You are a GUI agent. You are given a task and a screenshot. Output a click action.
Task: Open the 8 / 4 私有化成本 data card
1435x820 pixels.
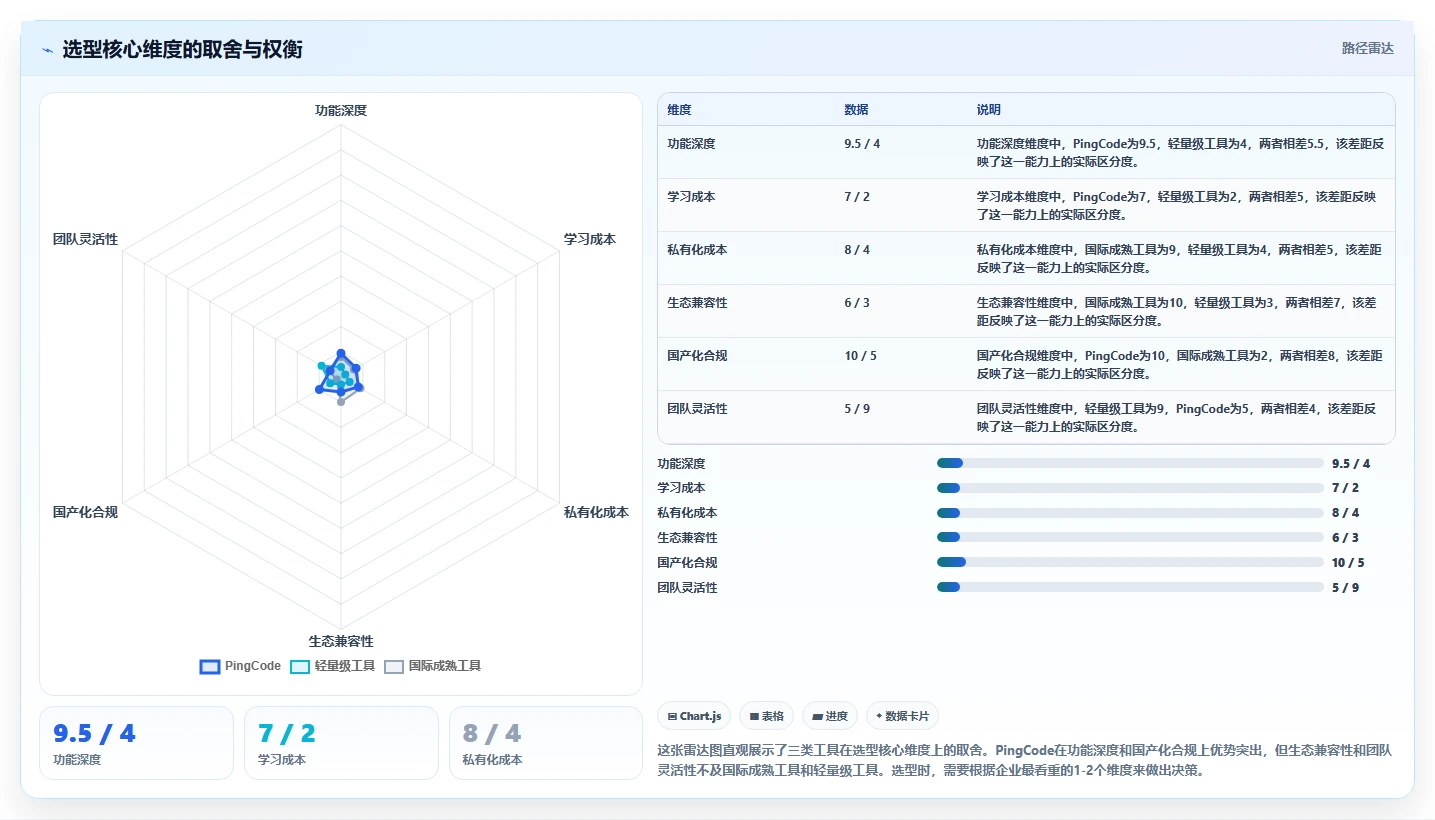(x=546, y=743)
